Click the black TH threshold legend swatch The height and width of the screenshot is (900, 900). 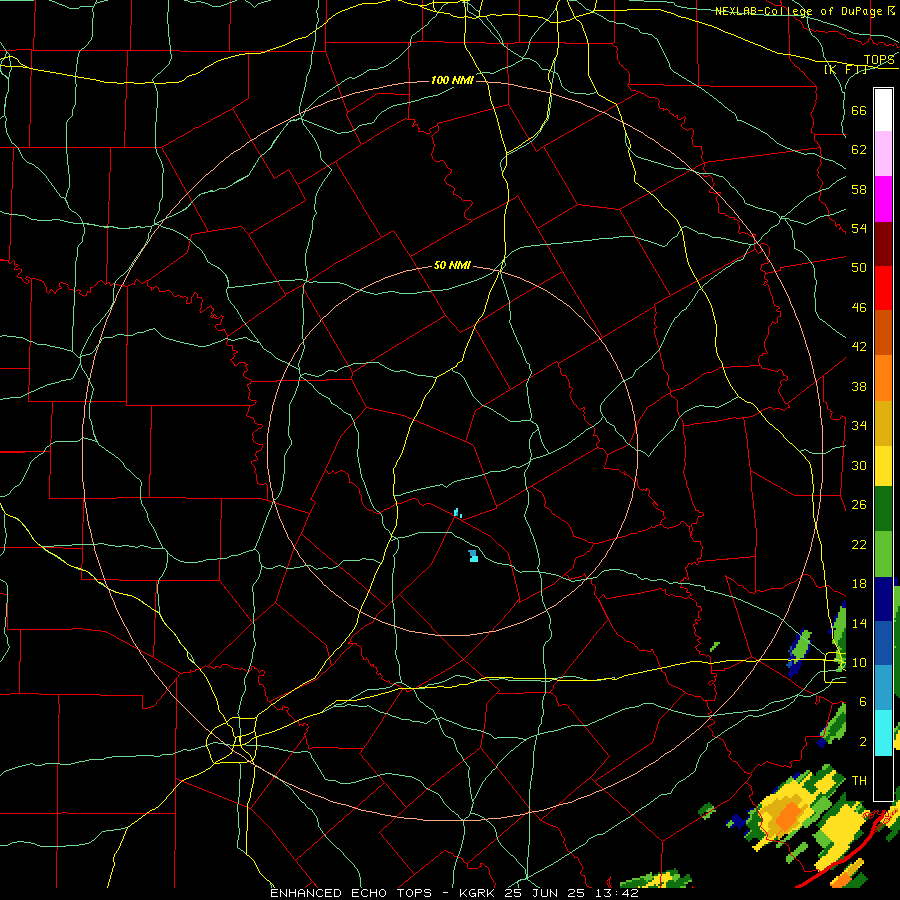(x=883, y=778)
